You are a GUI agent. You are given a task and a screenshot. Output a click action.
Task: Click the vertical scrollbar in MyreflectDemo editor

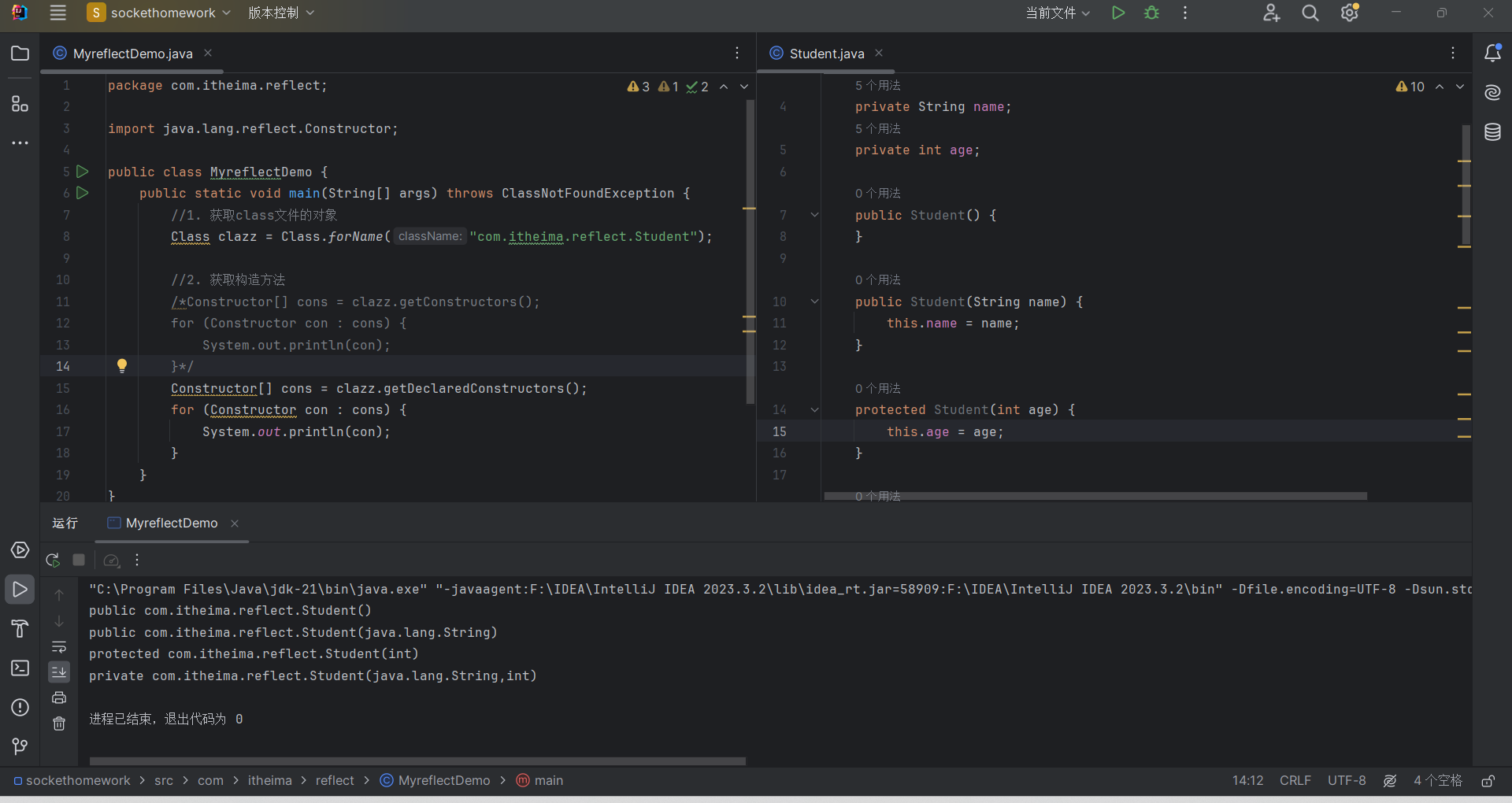pyautogui.click(x=750, y=252)
